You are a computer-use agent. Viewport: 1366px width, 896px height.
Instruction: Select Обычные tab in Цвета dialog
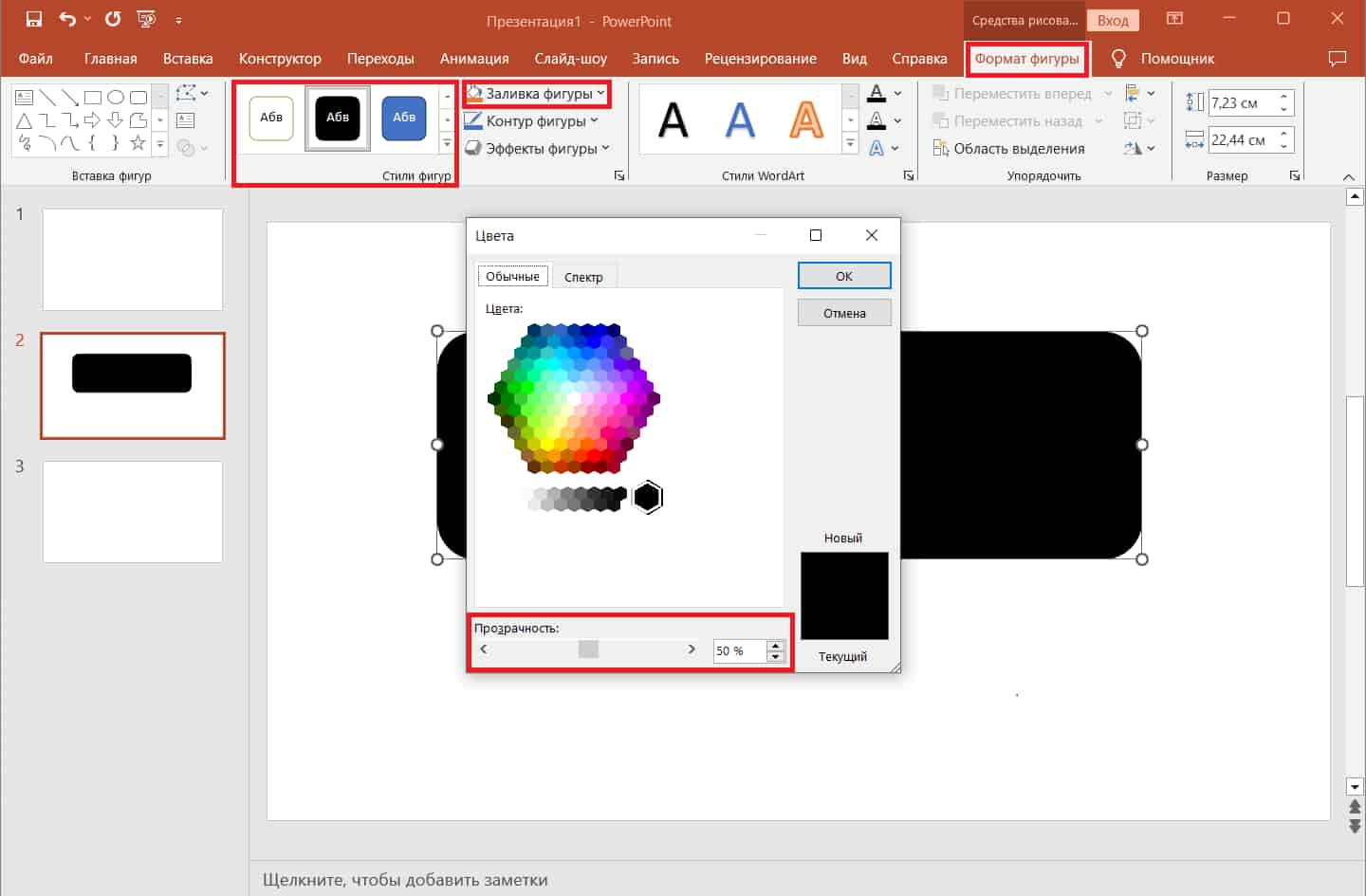(x=512, y=276)
